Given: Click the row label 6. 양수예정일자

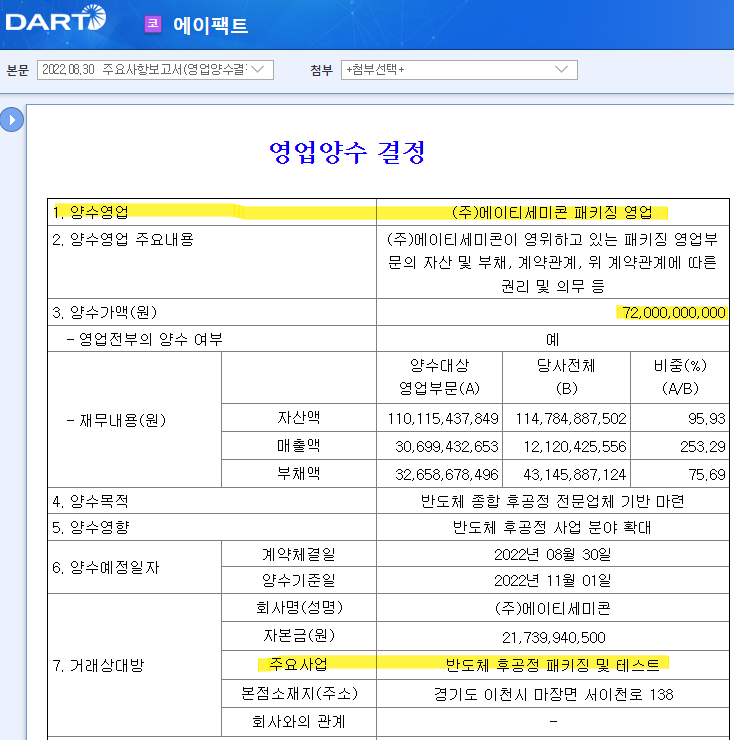Looking at the screenshot, I should 106,567.
